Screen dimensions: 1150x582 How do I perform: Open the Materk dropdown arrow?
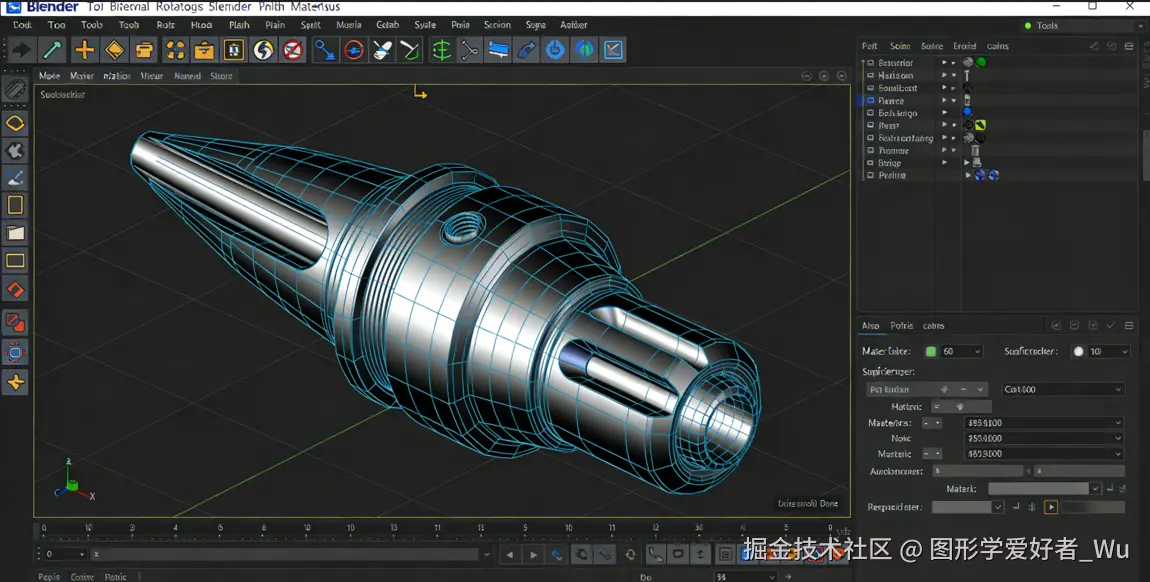(x=1095, y=488)
